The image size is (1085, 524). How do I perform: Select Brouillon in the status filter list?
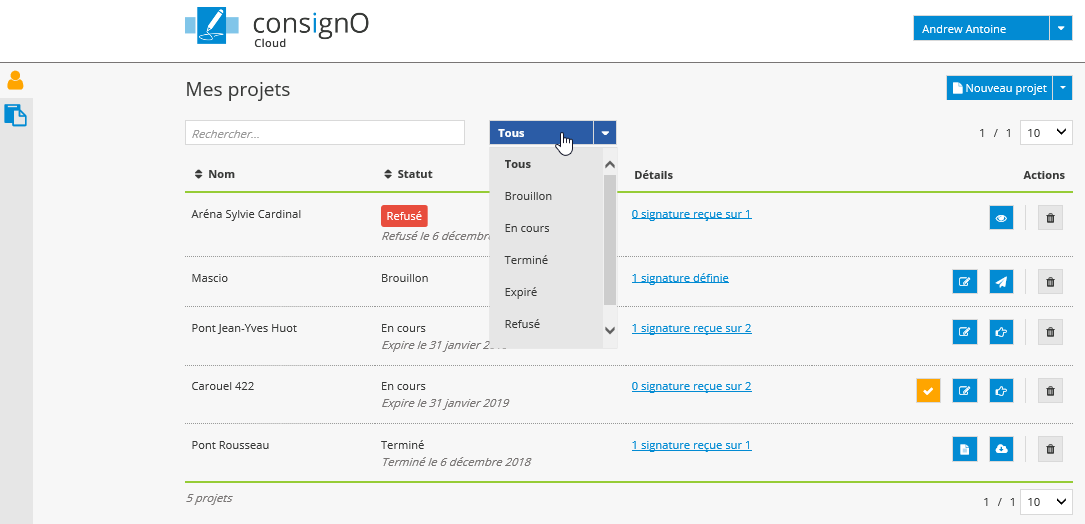click(x=528, y=196)
